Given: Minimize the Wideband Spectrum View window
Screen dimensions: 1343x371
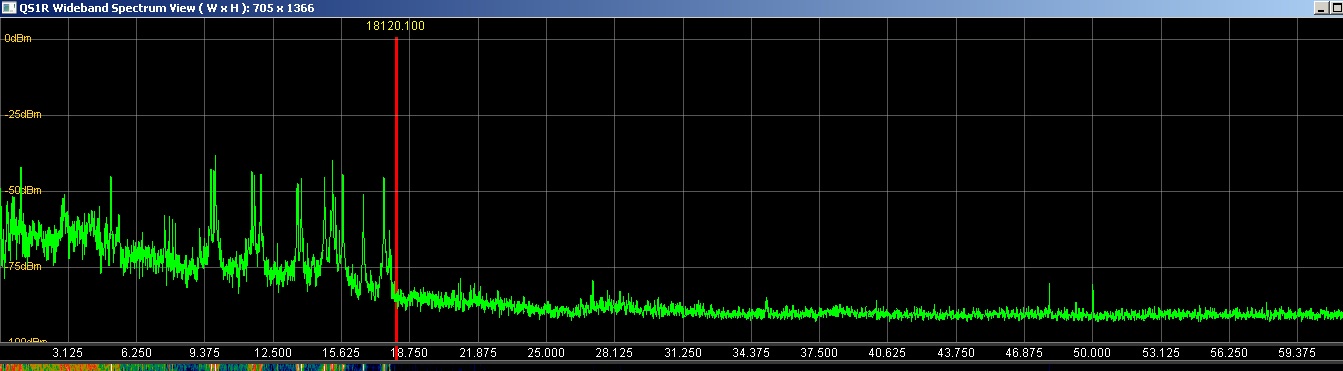Looking at the screenshot, I should (1320, 8).
